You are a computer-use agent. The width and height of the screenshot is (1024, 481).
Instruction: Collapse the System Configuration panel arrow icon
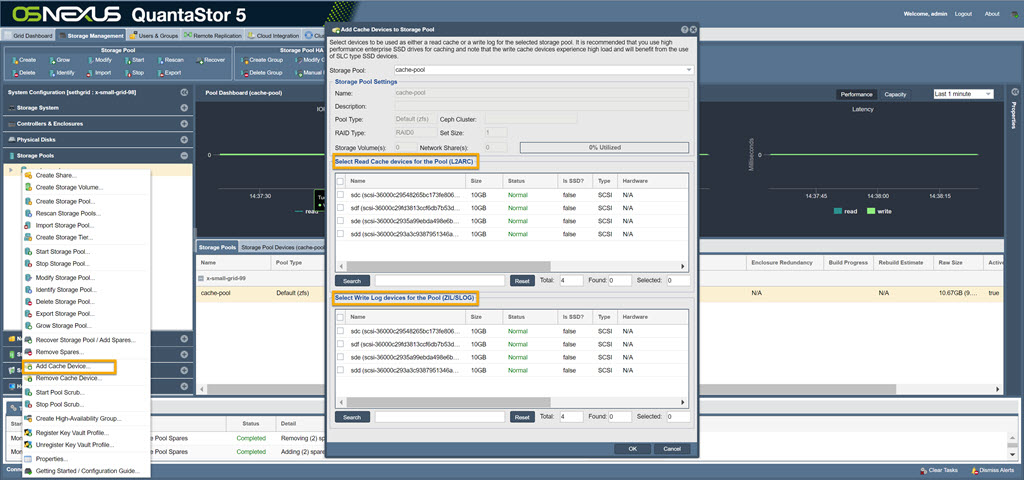point(184,93)
